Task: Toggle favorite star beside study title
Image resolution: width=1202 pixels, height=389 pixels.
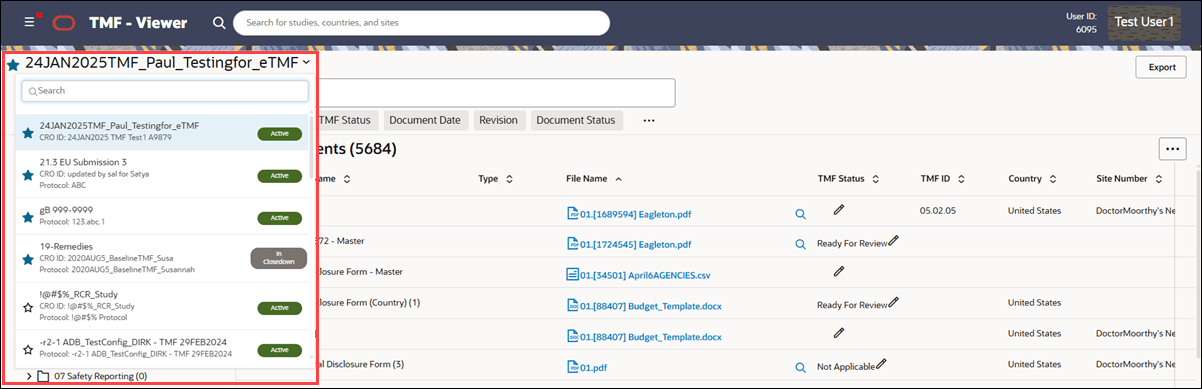Action: [x=13, y=64]
